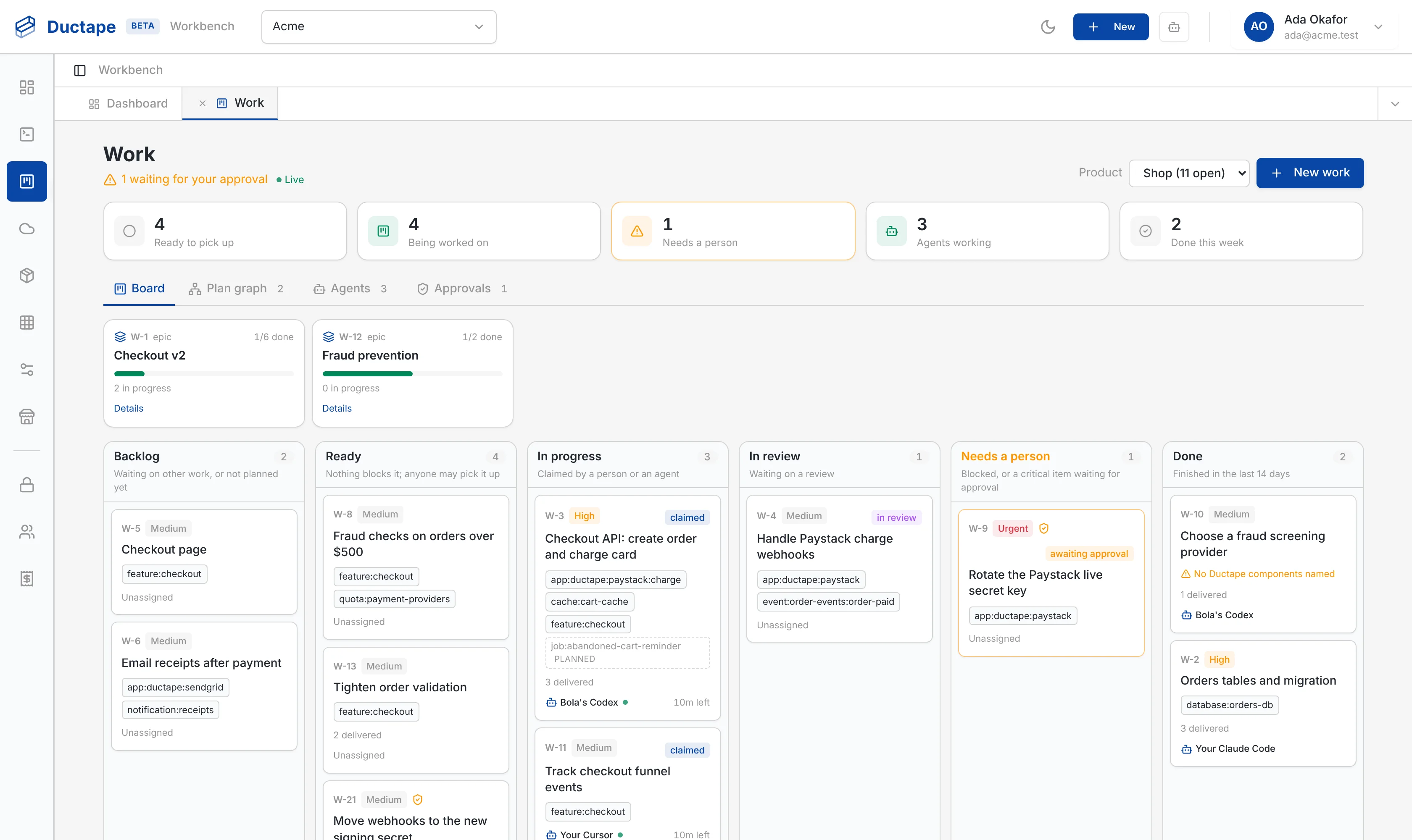
Task: Open the users icon in sidebar
Action: pyautogui.click(x=26, y=531)
